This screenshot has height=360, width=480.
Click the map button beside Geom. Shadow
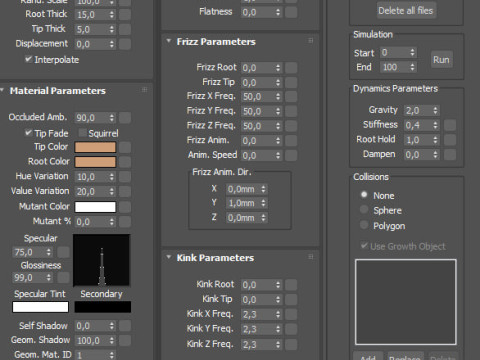click(x=125, y=340)
